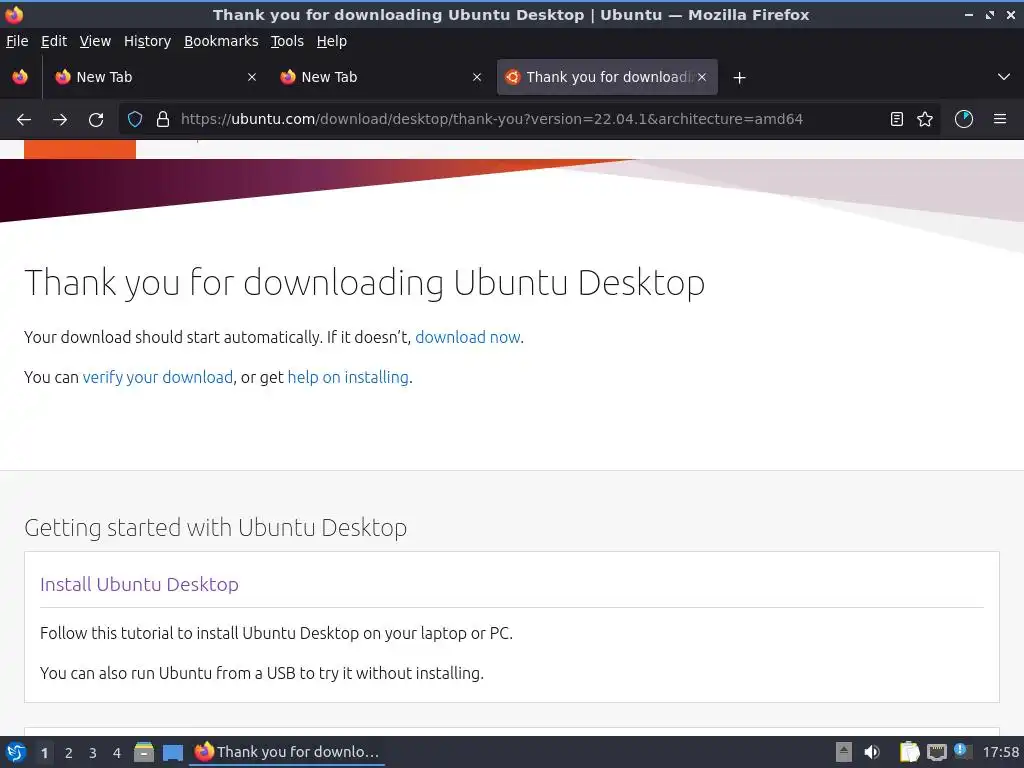This screenshot has height=768, width=1024.
Task: Close the second New Tab
Action: click(477, 77)
